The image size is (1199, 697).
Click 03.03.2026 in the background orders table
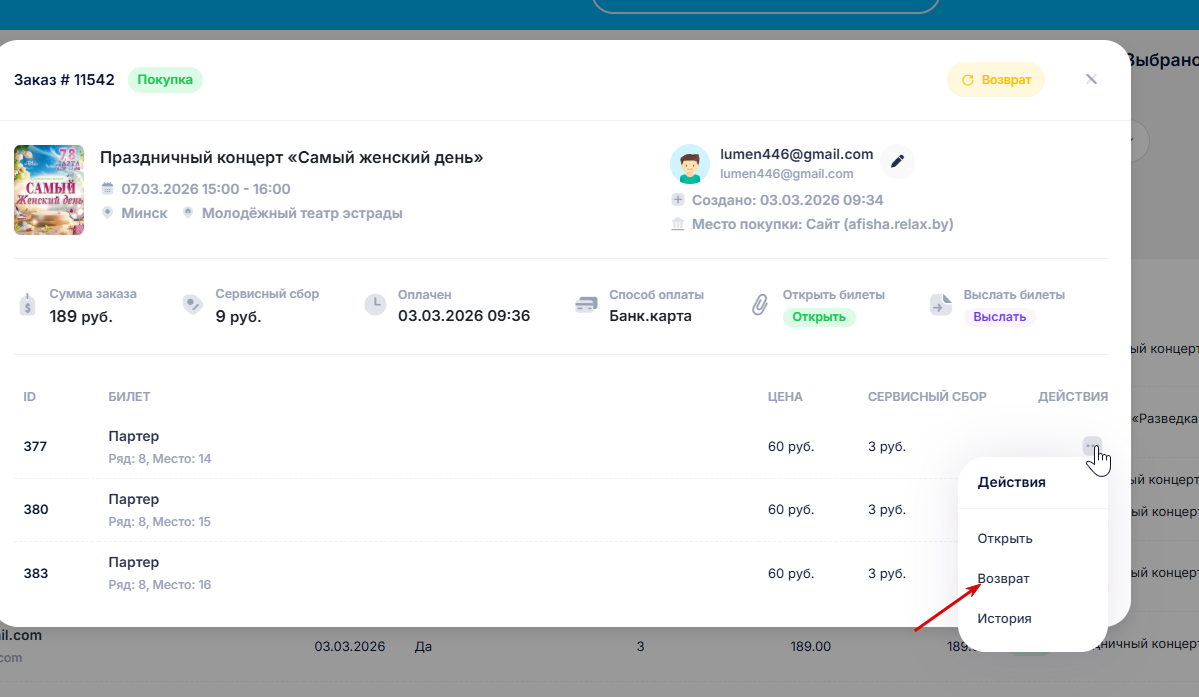point(349,647)
